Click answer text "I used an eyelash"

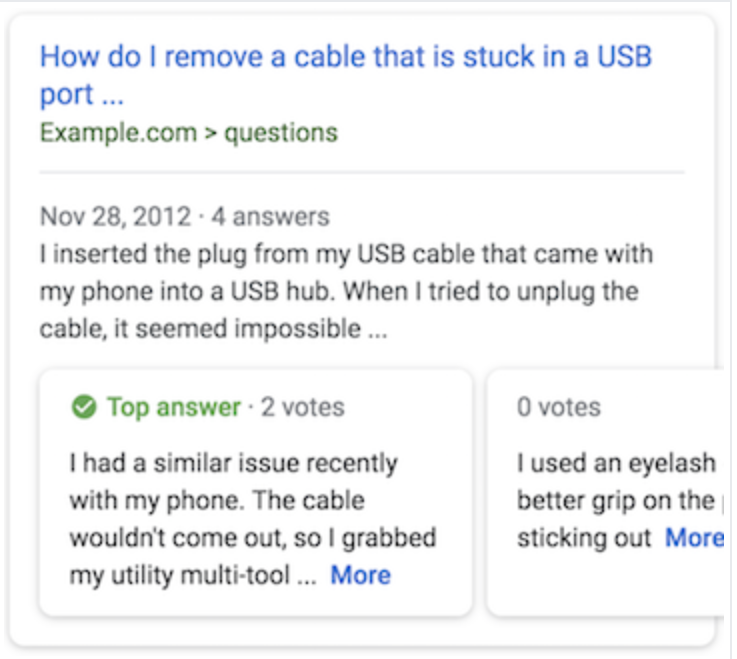616,464
